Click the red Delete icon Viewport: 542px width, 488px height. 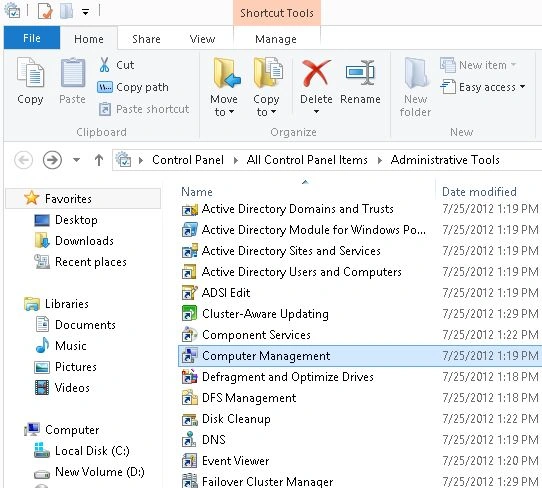316,72
